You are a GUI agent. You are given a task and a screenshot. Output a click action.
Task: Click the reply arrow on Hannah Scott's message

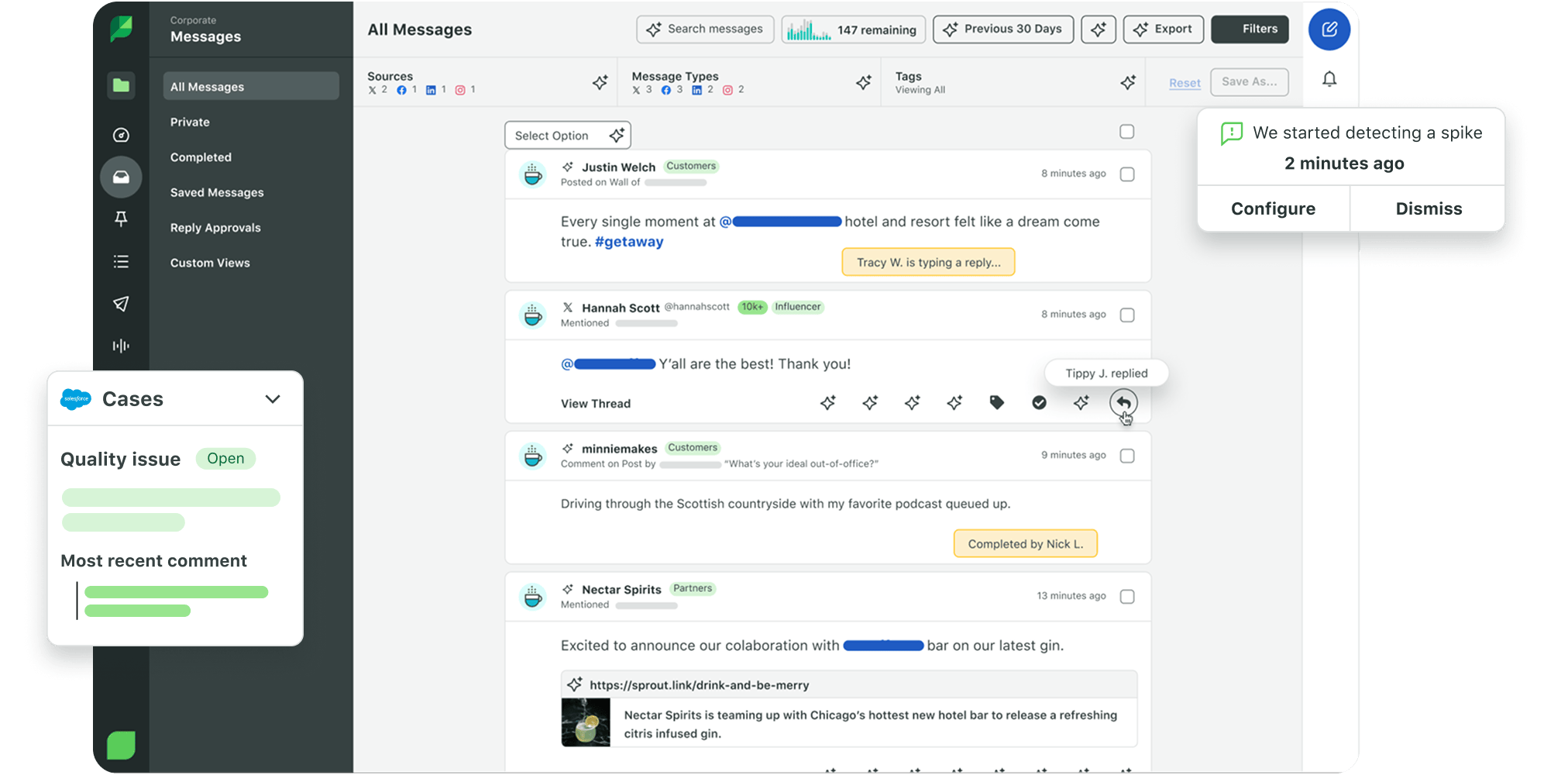click(1123, 402)
